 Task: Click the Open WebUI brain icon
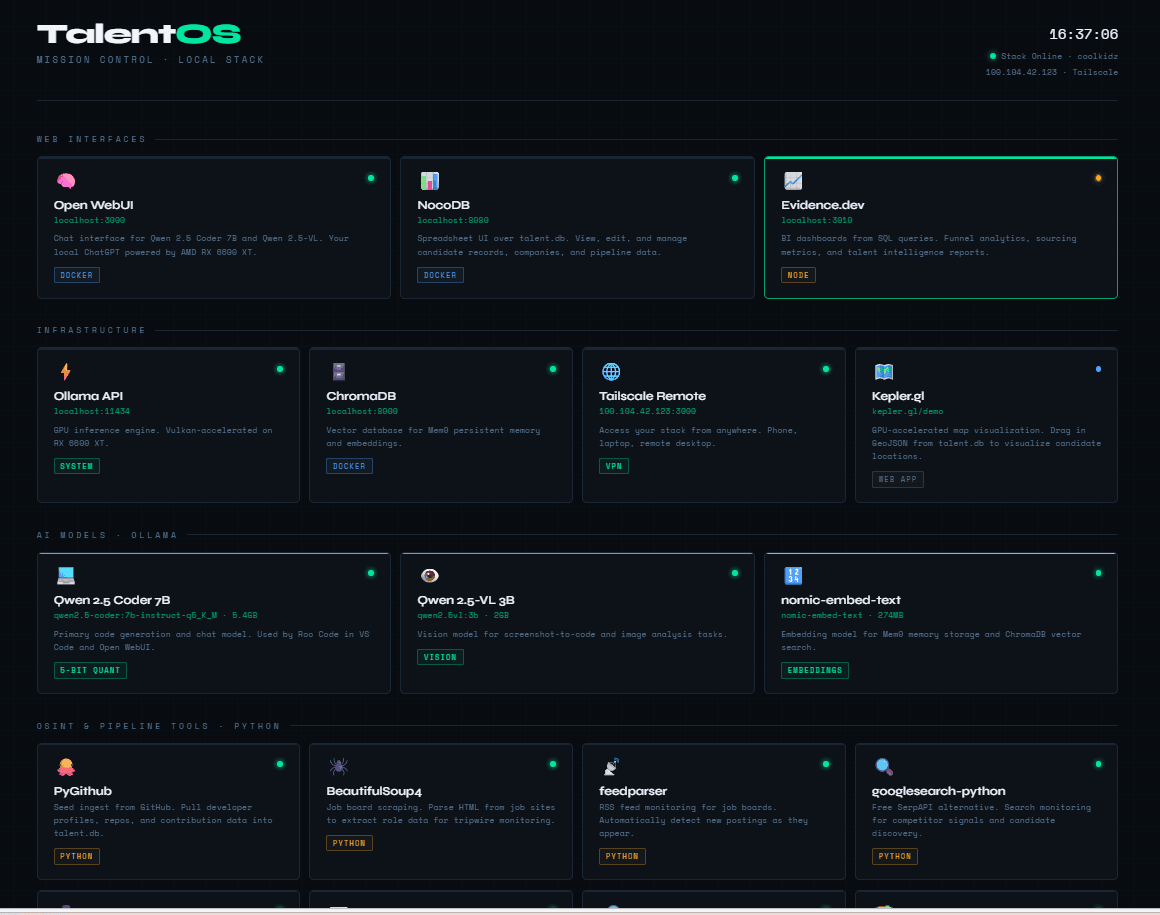66,180
